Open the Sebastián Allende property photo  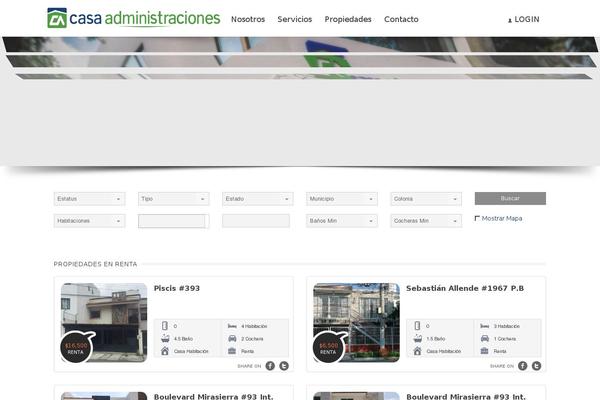[357, 322]
